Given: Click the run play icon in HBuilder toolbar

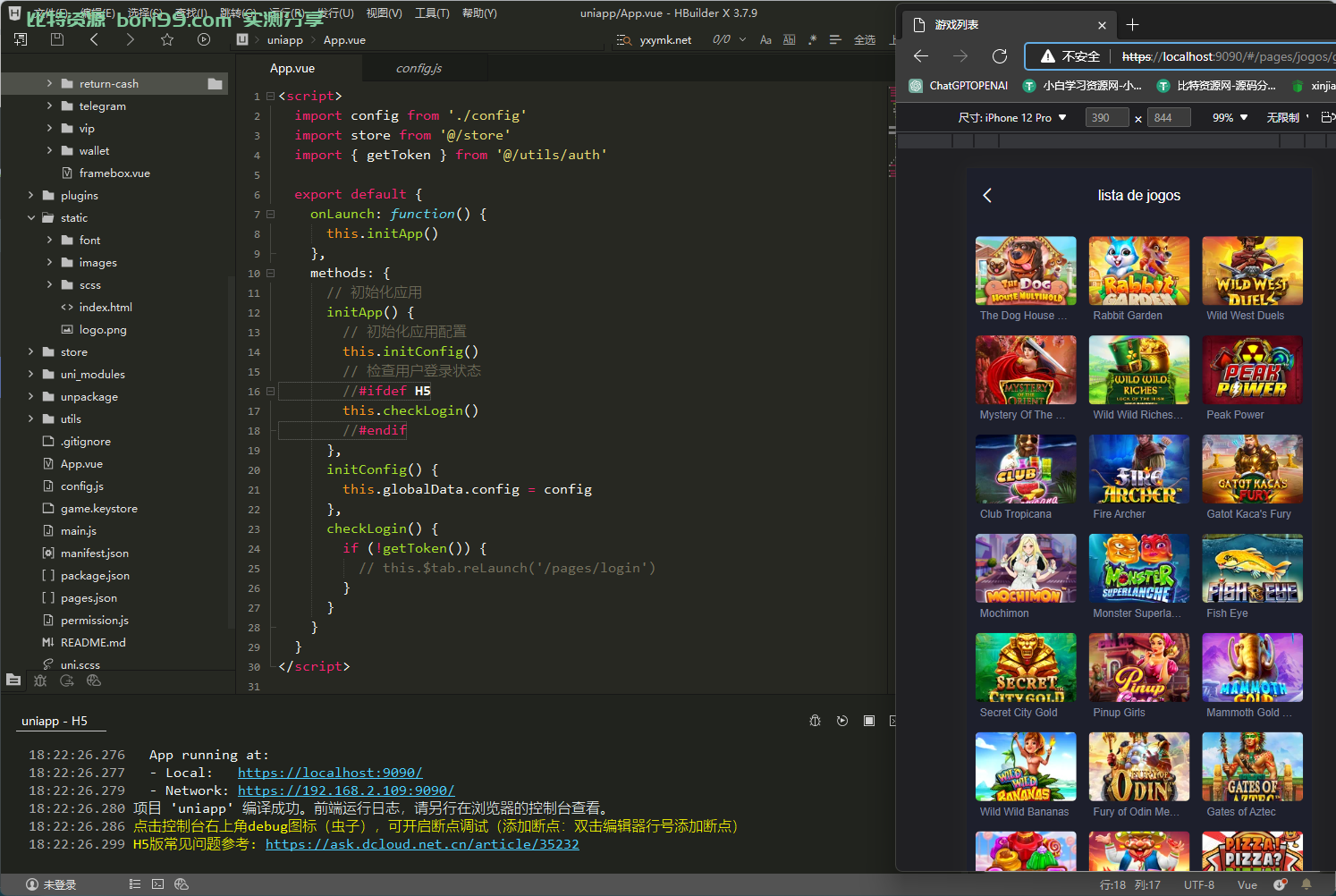Looking at the screenshot, I should 204,39.
